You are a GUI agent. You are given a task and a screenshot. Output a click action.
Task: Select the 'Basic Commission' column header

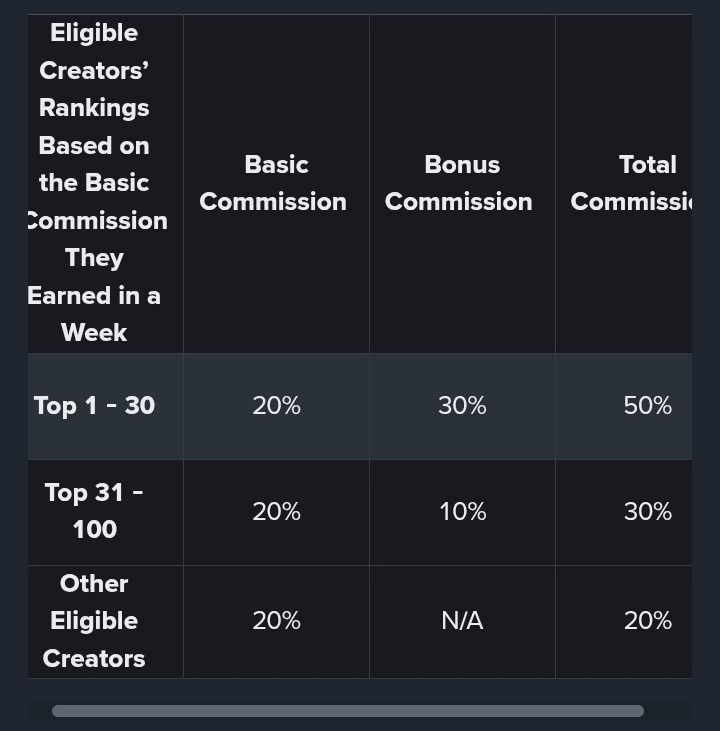pos(275,183)
